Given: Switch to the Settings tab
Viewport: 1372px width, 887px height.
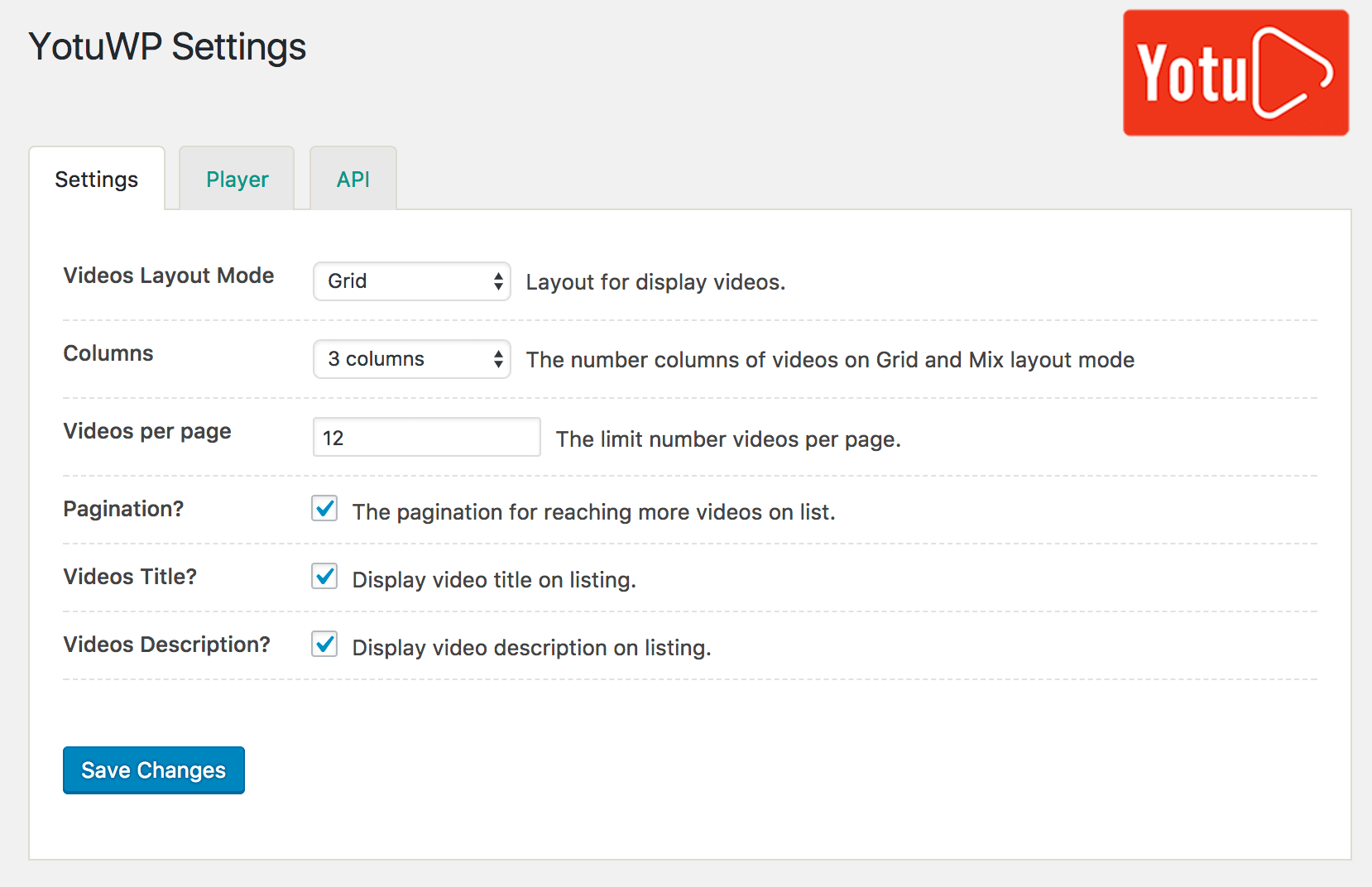Looking at the screenshot, I should [97, 179].
